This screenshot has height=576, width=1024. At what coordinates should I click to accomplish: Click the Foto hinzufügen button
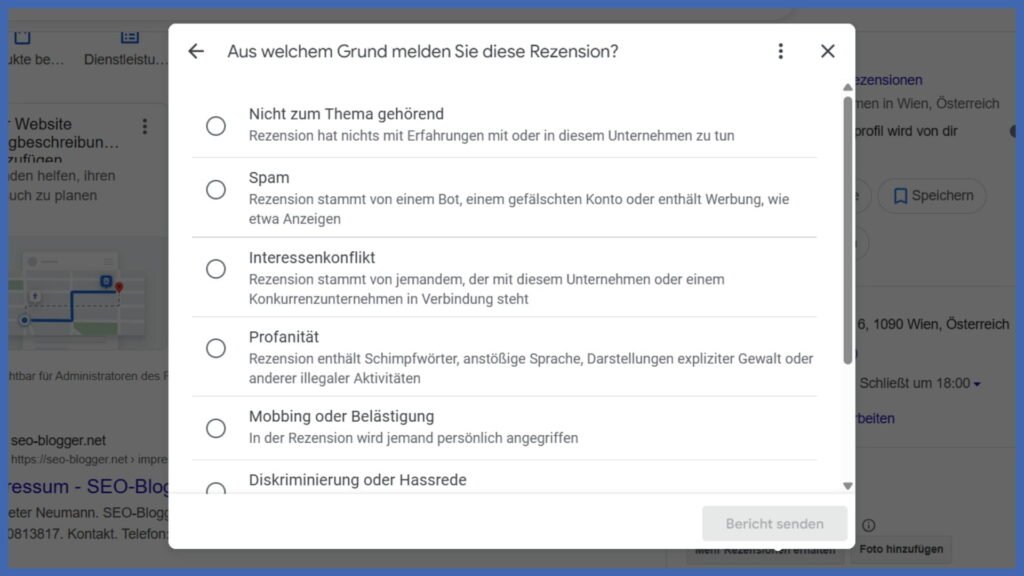click(x=901, y=549)
